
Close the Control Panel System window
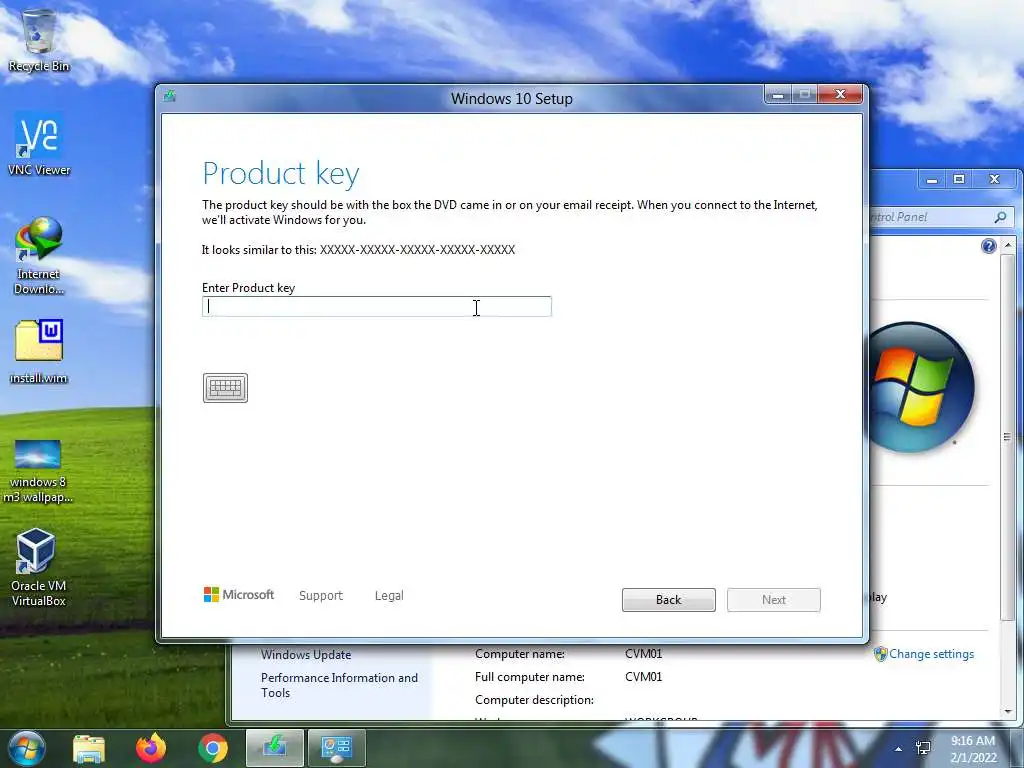[994, 179]
